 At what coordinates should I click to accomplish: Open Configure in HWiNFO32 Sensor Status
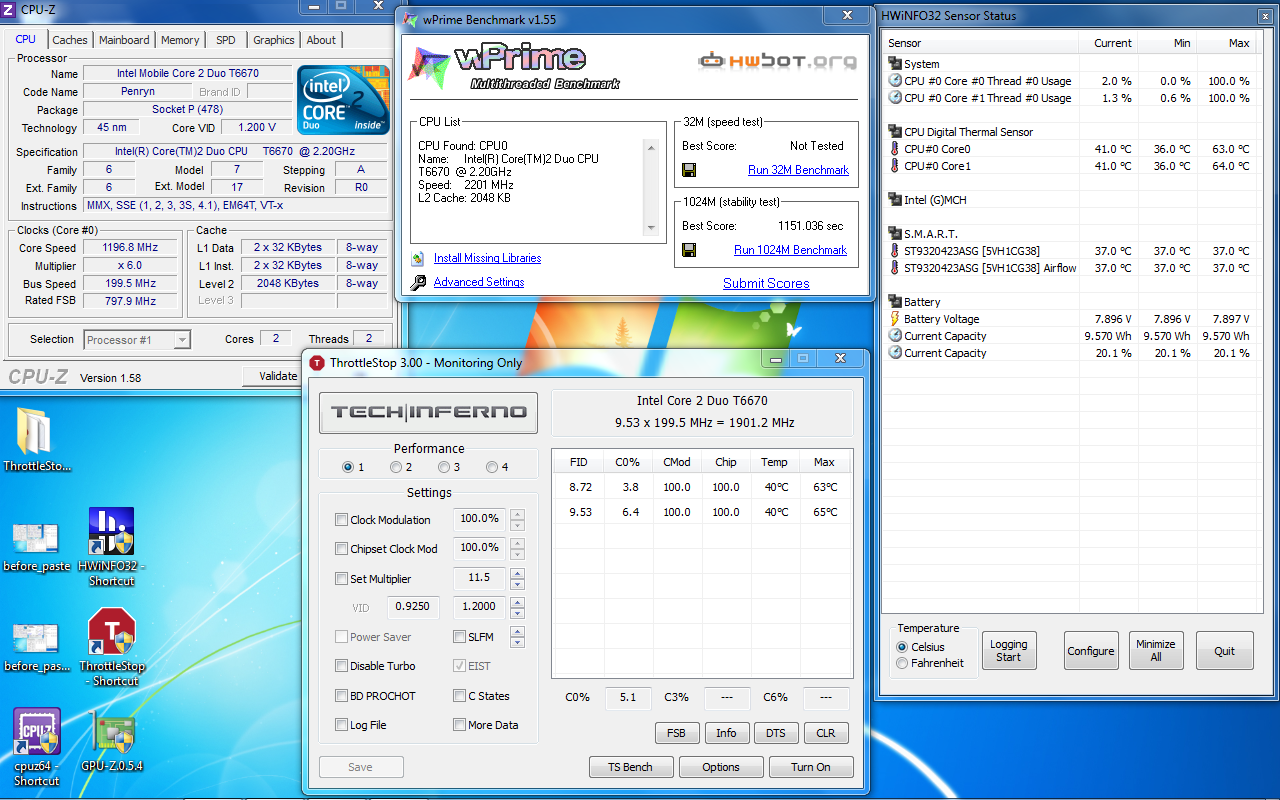pos(1090,650)
